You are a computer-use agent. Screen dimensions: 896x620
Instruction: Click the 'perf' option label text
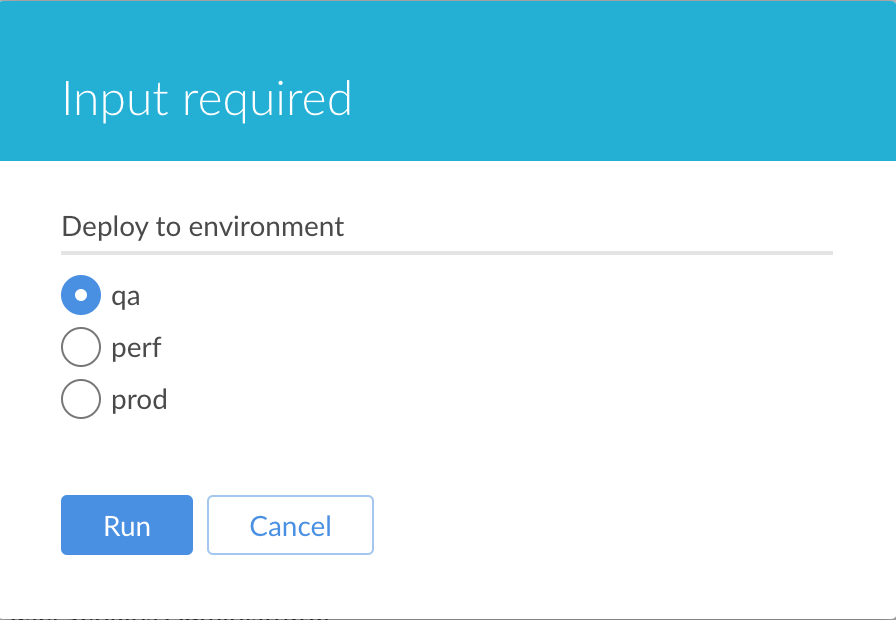point(136,348)
